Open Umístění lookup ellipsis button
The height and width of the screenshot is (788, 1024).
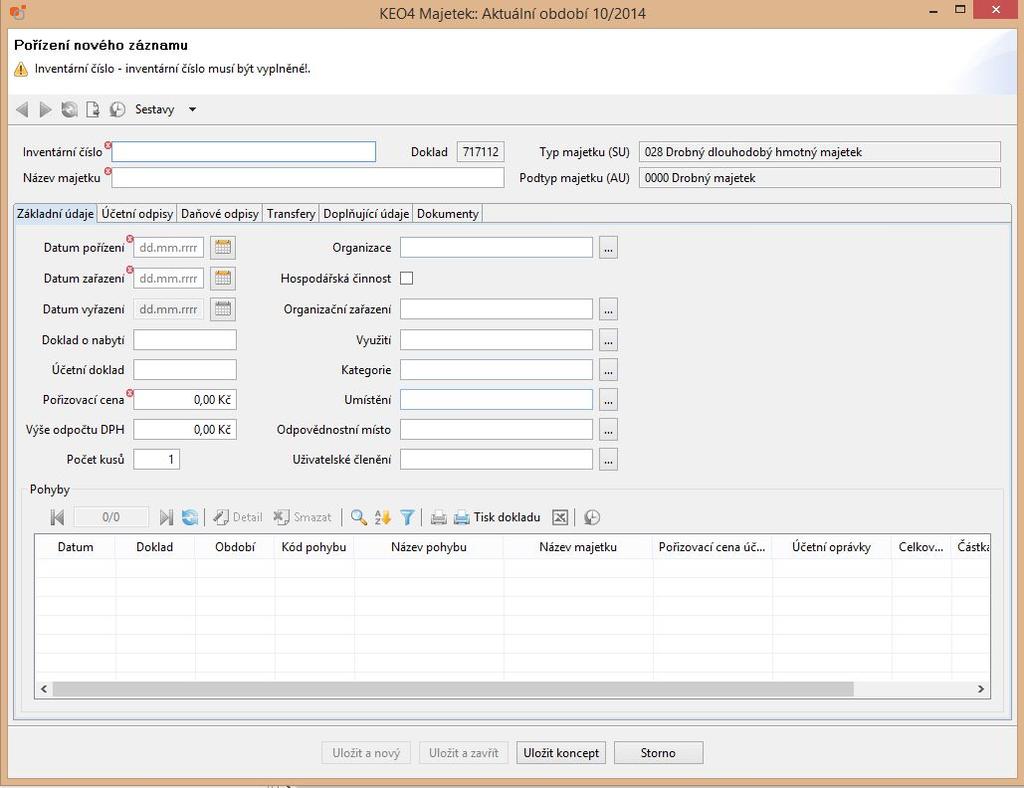pyautogui.click(x=608, y=400)
